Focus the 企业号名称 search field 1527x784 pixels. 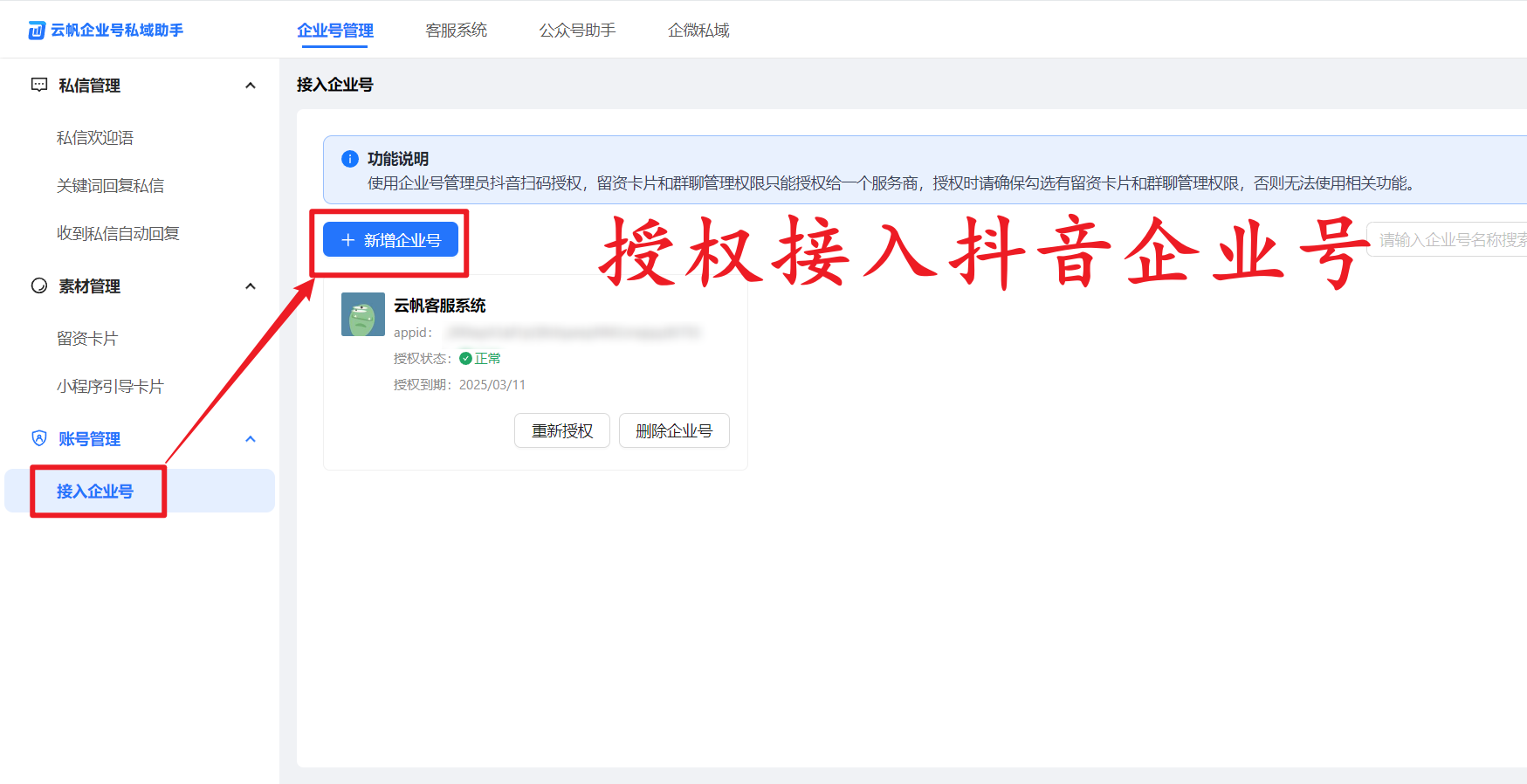tap(1447, 239)
